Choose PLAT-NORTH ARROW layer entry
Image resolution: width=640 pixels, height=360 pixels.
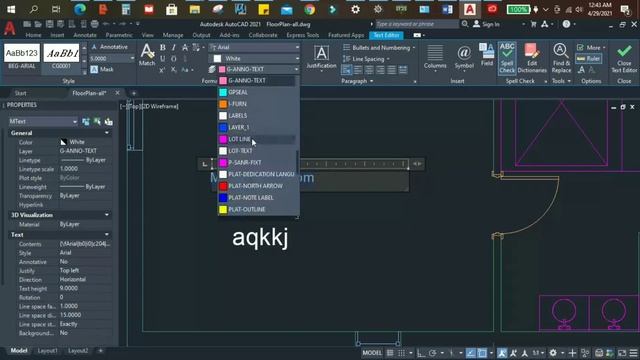[x=257, y=186]
